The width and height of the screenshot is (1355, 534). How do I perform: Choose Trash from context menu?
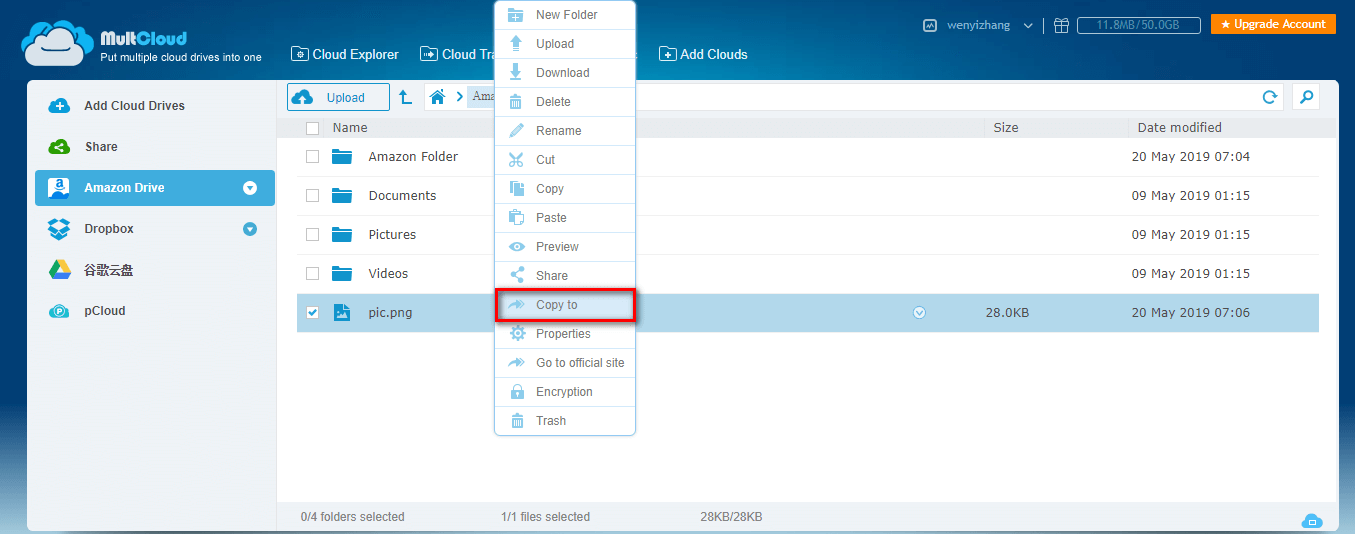click(x=565, y=421)
